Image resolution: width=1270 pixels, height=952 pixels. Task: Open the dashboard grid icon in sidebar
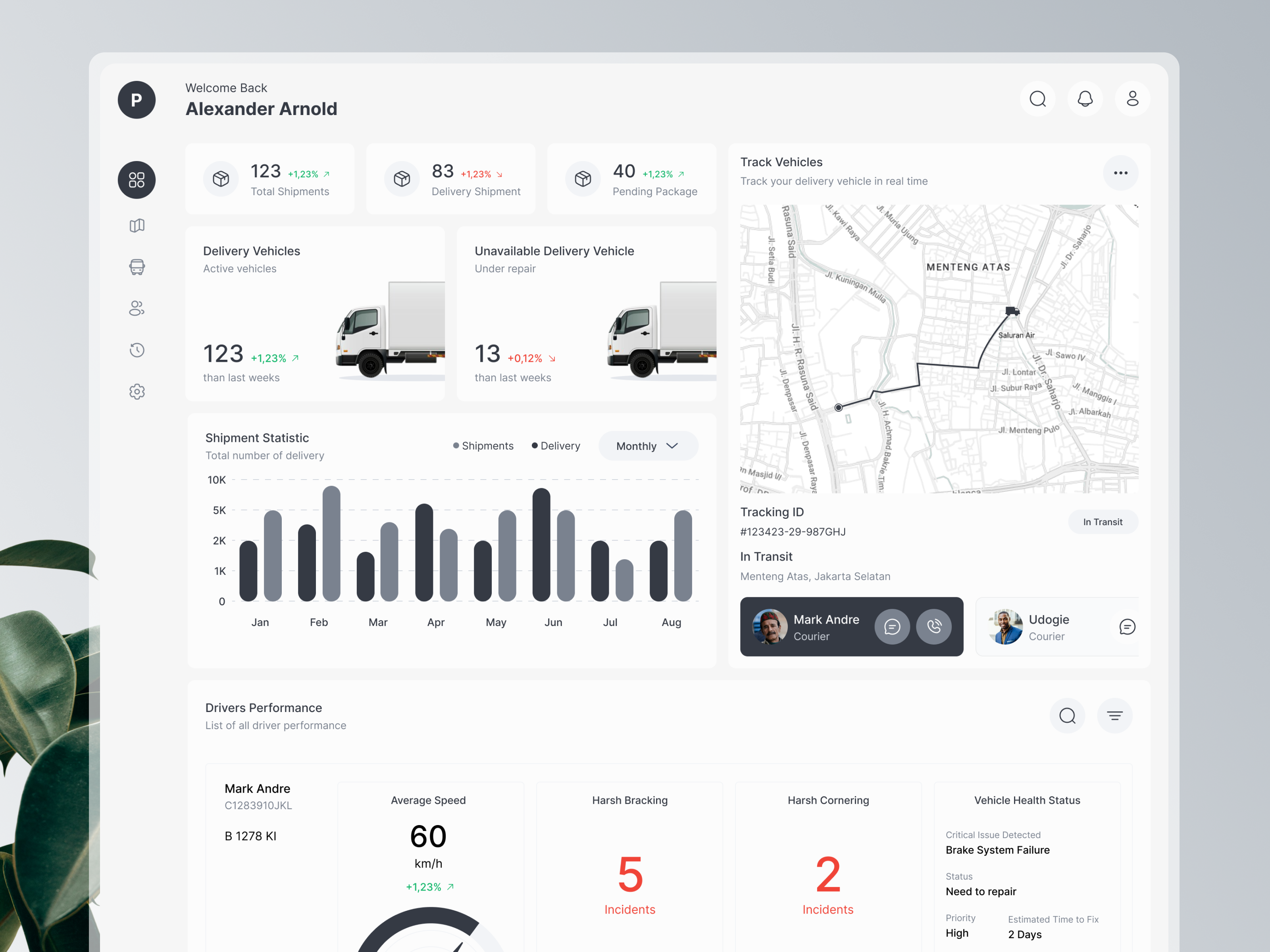[x=137, y=180]
